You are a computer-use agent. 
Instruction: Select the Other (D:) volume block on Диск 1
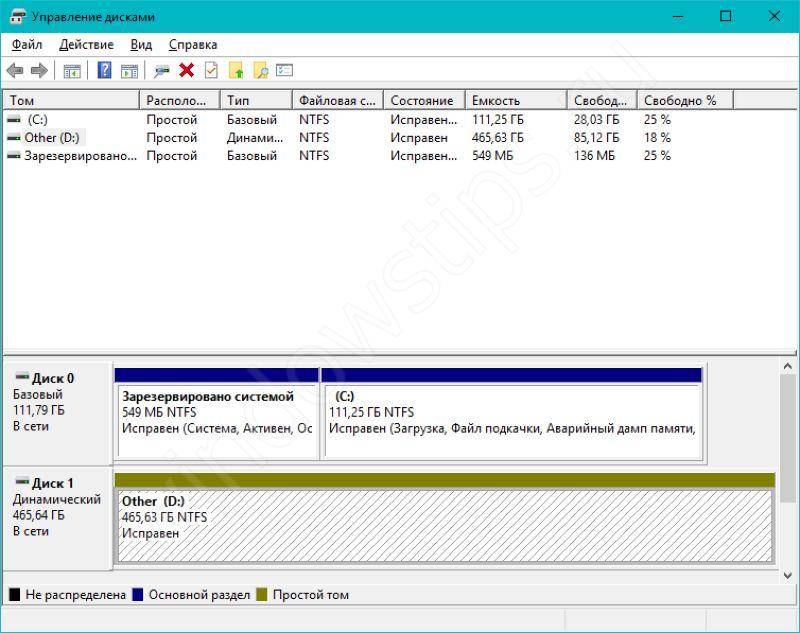(445, 518)
